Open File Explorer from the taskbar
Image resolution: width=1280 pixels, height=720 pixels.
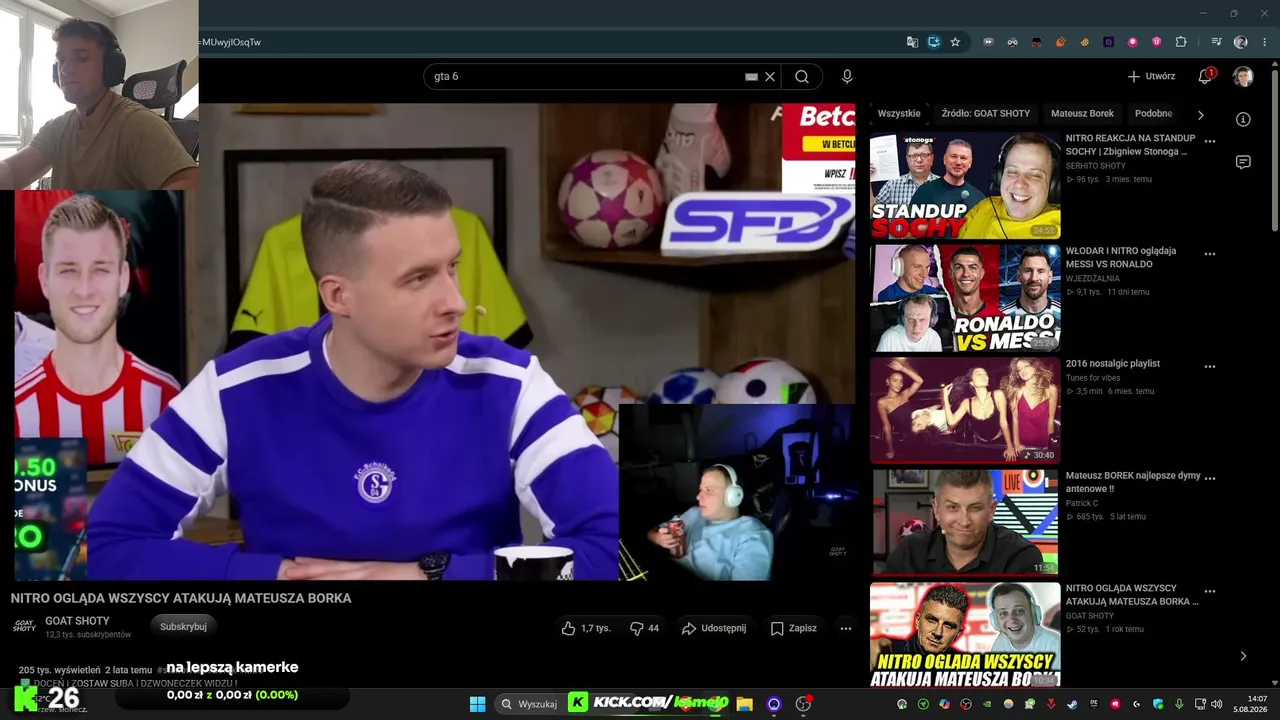pos(744,704)
